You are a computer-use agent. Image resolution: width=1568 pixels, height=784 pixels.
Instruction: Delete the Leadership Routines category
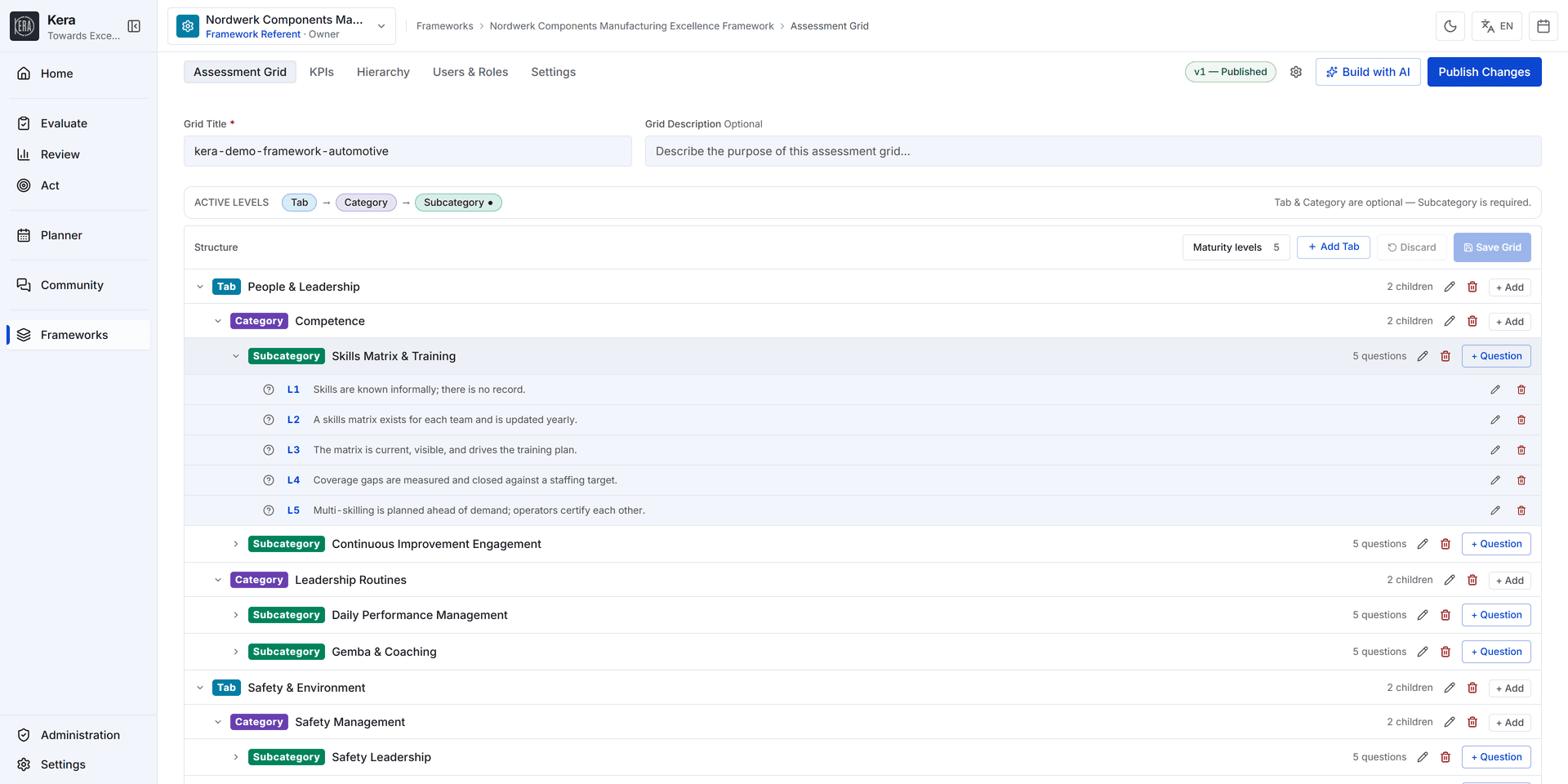click(x=1472, y=580)
